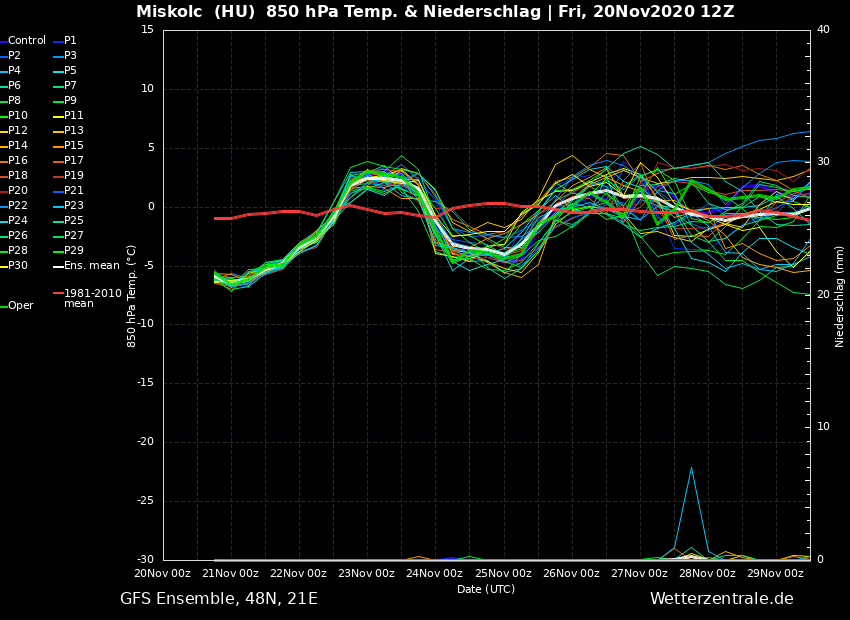This screenshot has height=620, width=850.
Task: Click the P29 legend label
Action: pos(73,251)
